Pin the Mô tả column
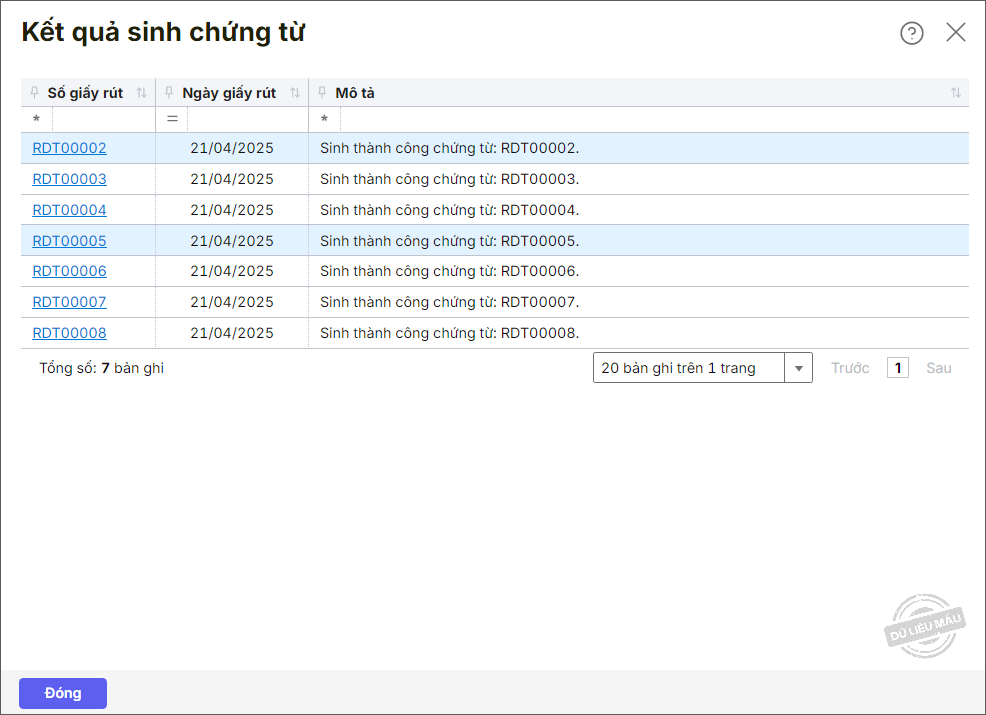 322,92
